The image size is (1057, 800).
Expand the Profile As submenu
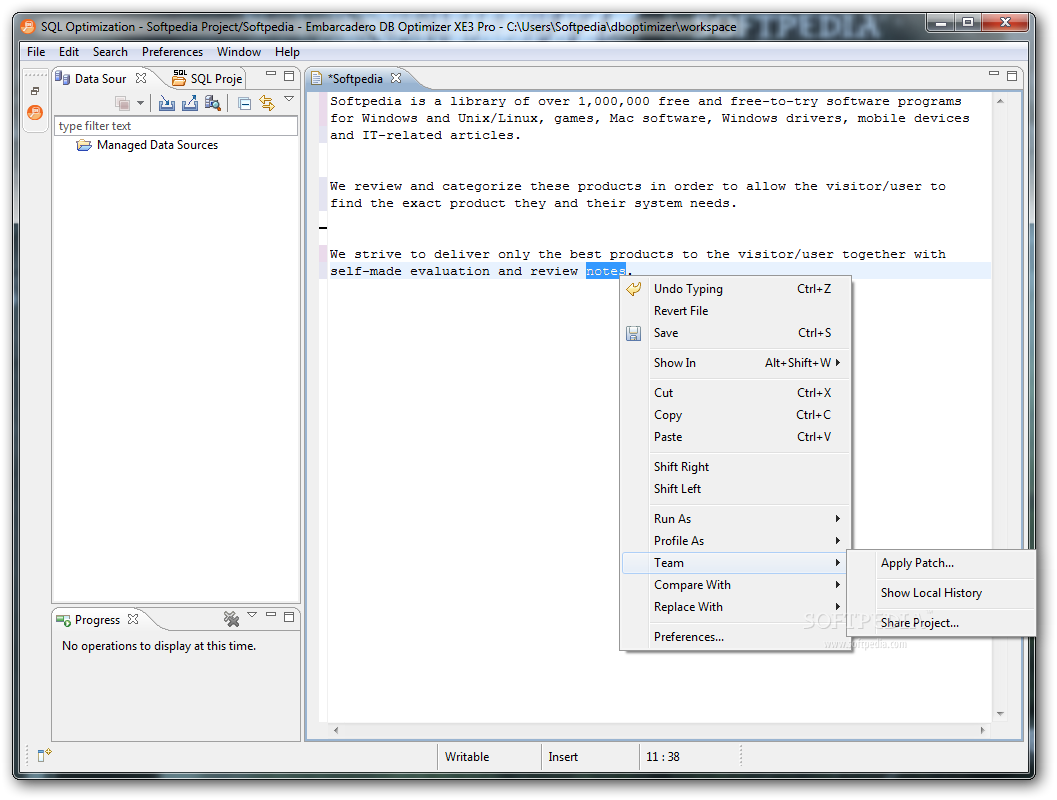(x=736, y=541)
